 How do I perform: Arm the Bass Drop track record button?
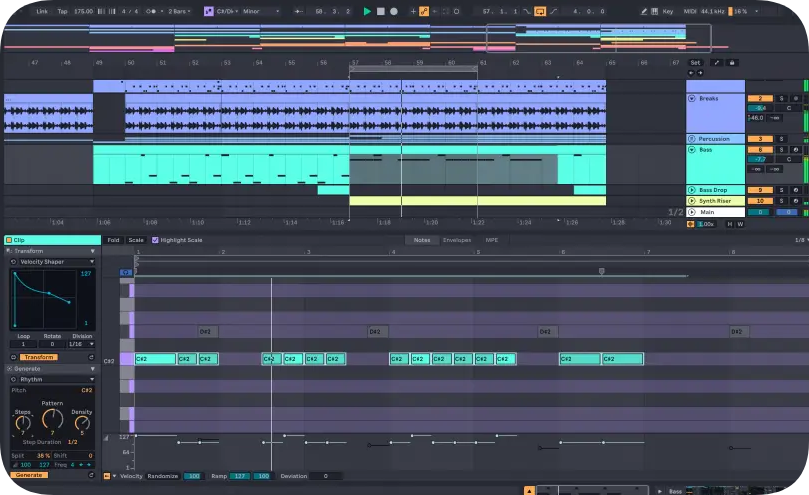pos(796,190)
